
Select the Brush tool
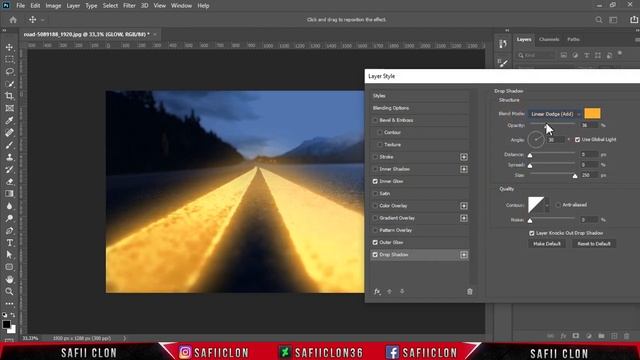click(x=9, y=145)
